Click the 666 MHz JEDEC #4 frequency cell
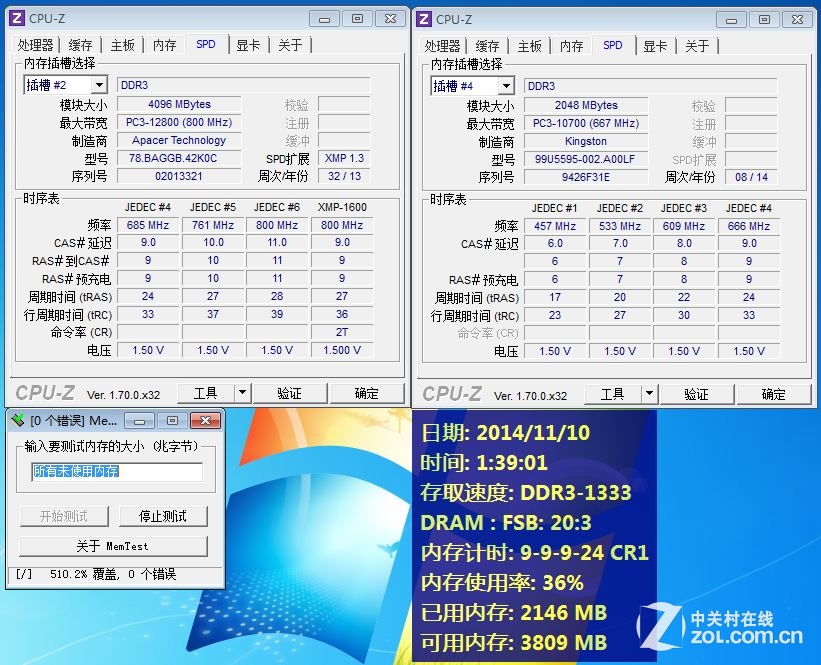The width and height of the screenshot is (821, 665). pyautogui.click(x=749, y=226)
